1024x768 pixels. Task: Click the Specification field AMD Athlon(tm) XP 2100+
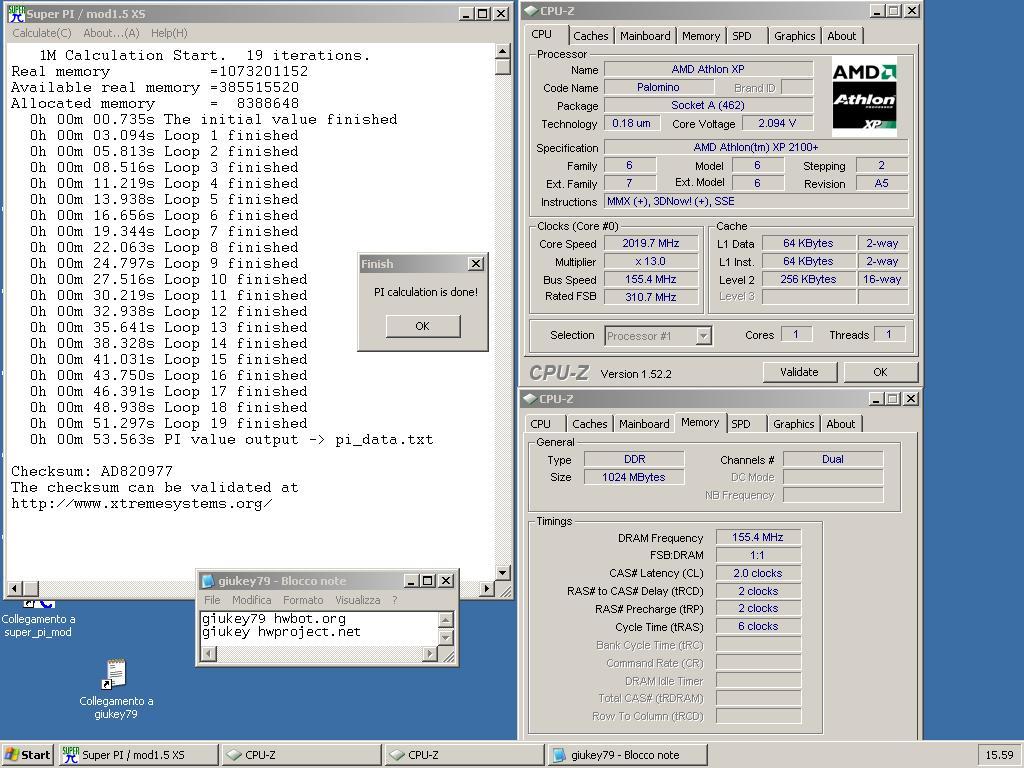[x=756, y=147]
